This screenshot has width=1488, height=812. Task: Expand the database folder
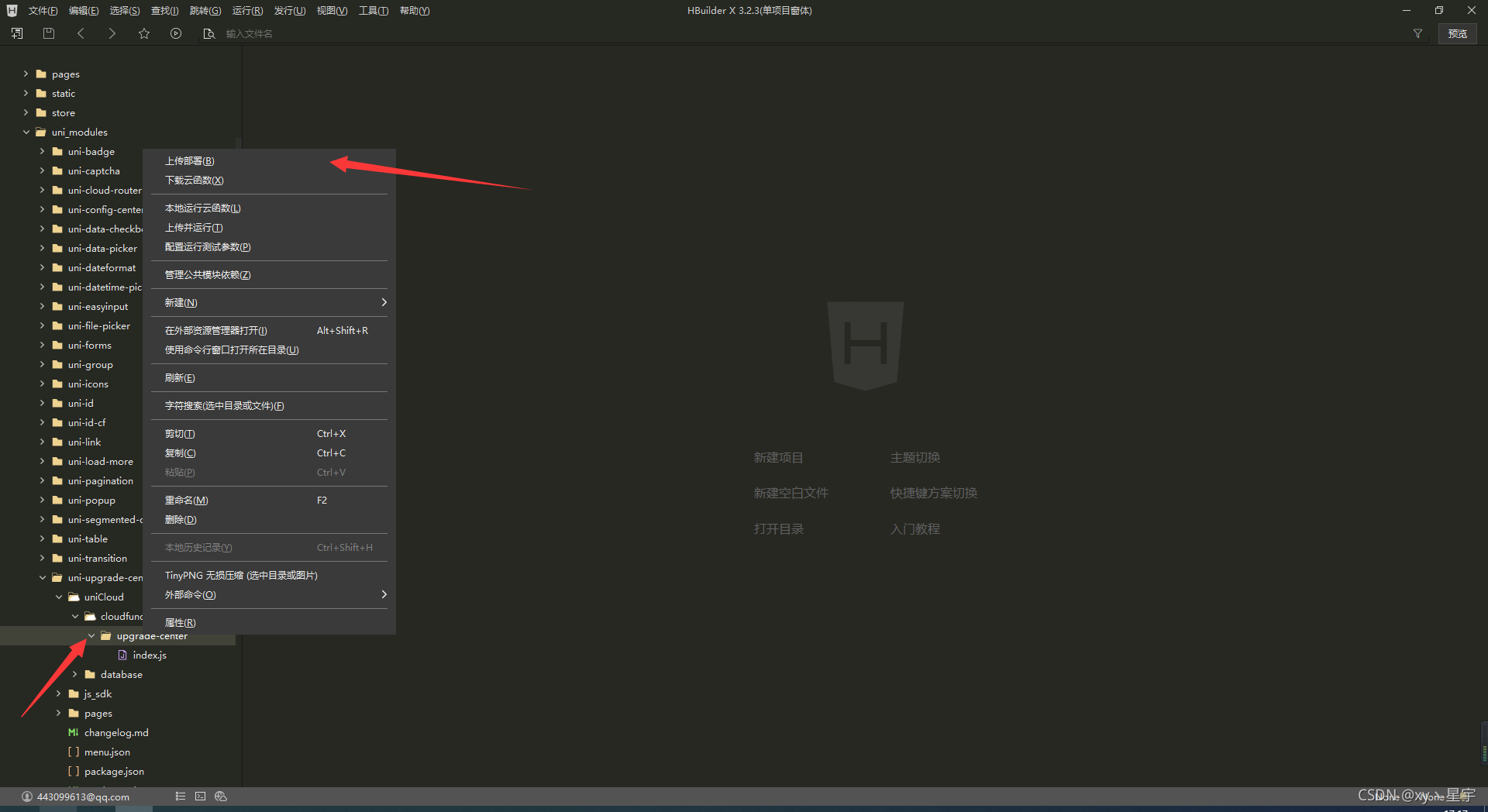pyautogui.click(x=75, y=674)
